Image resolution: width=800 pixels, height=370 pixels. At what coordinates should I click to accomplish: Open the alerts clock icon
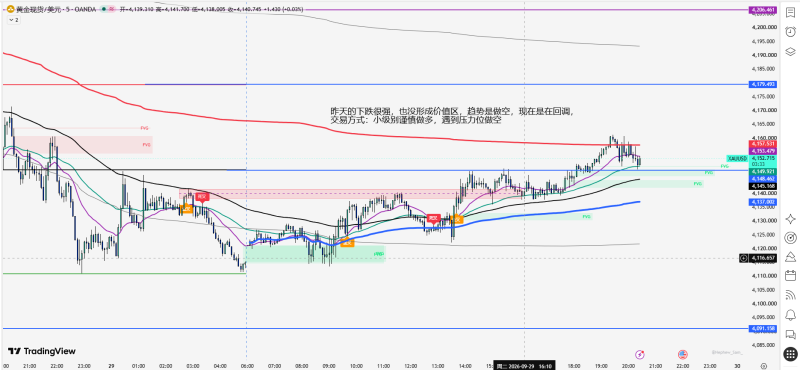click(x=790, y=32)
